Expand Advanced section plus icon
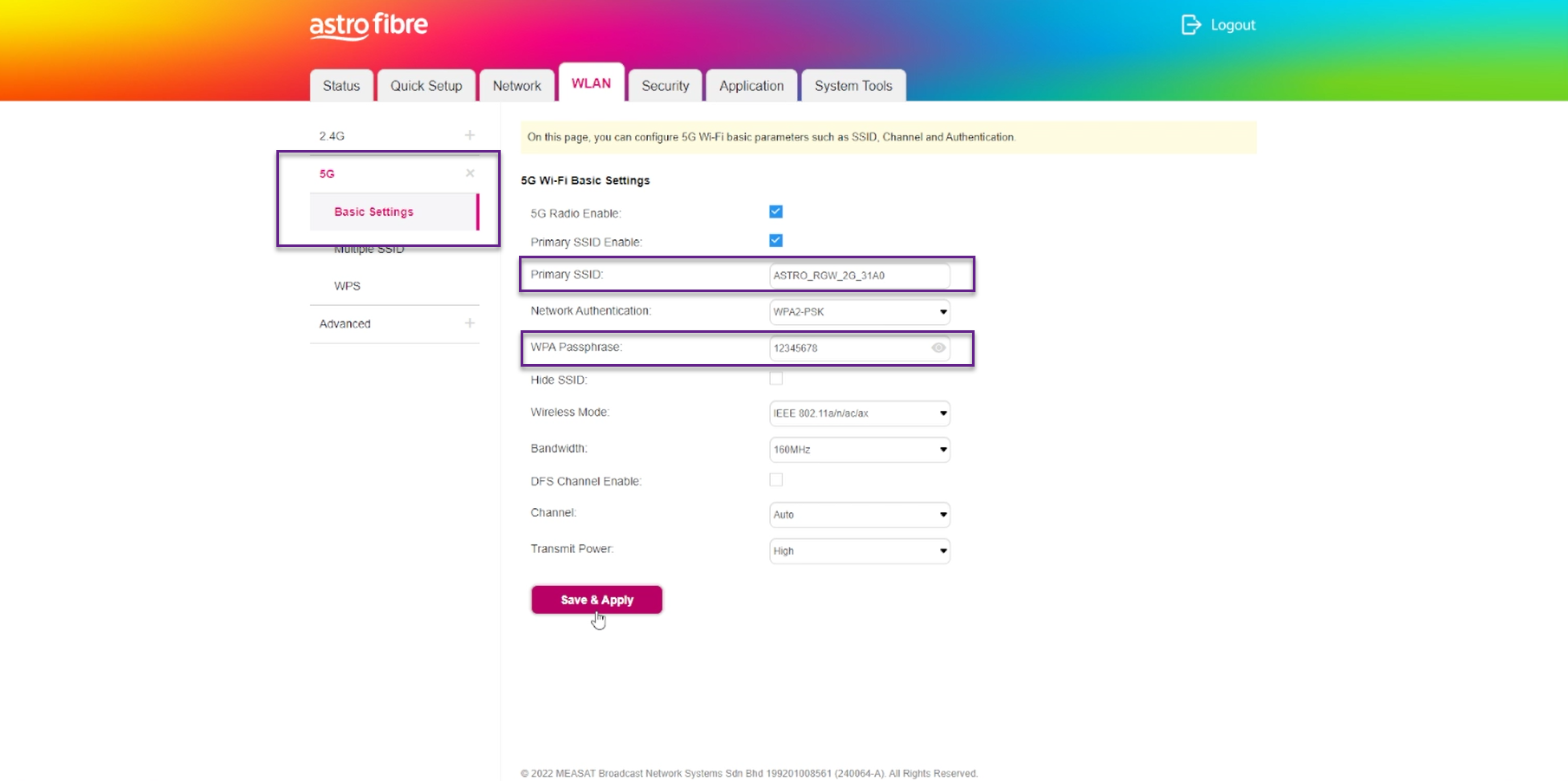Image resolution: width=1568 pixels, height=781 pixels. (x=470, y=323)
